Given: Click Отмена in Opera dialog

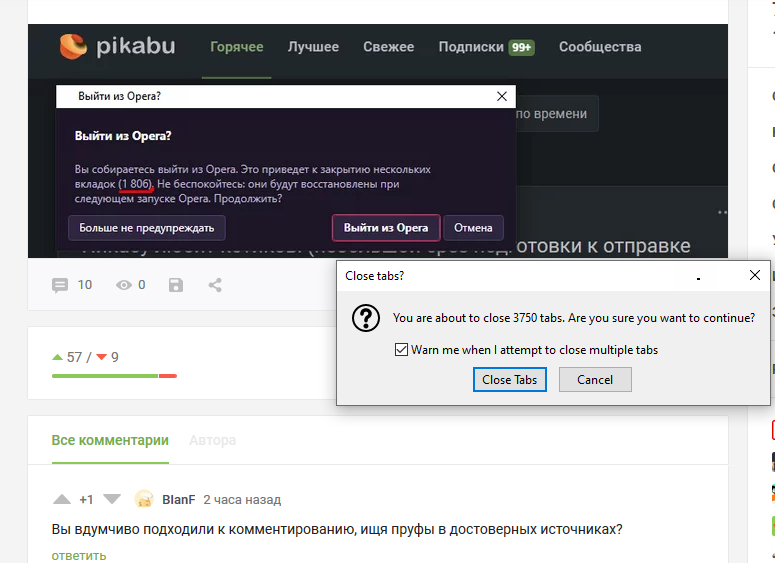Looking at the screenshot, I should pyautogui.click(x=473, y=228).
